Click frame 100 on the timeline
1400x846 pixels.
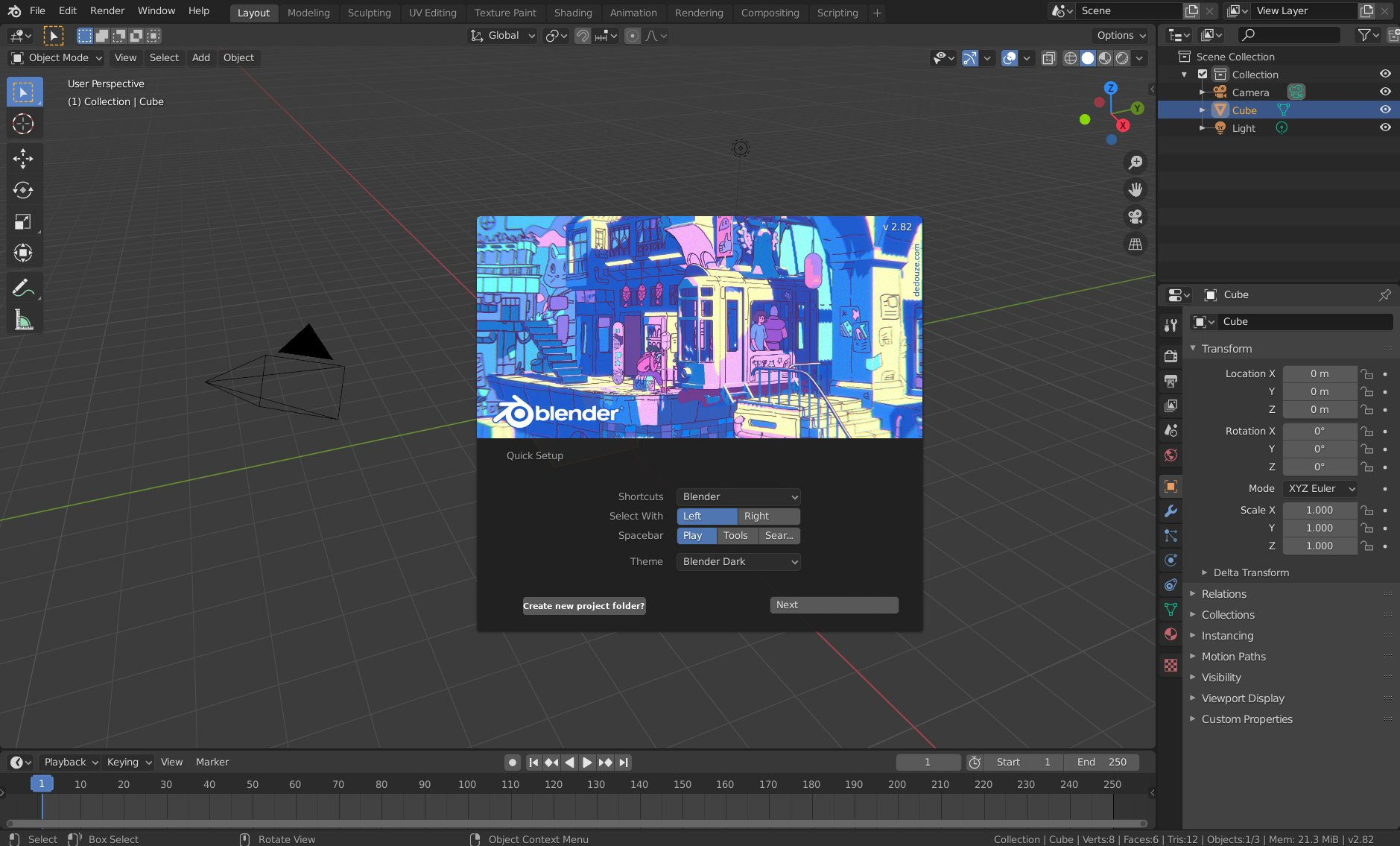pos(467,784)
